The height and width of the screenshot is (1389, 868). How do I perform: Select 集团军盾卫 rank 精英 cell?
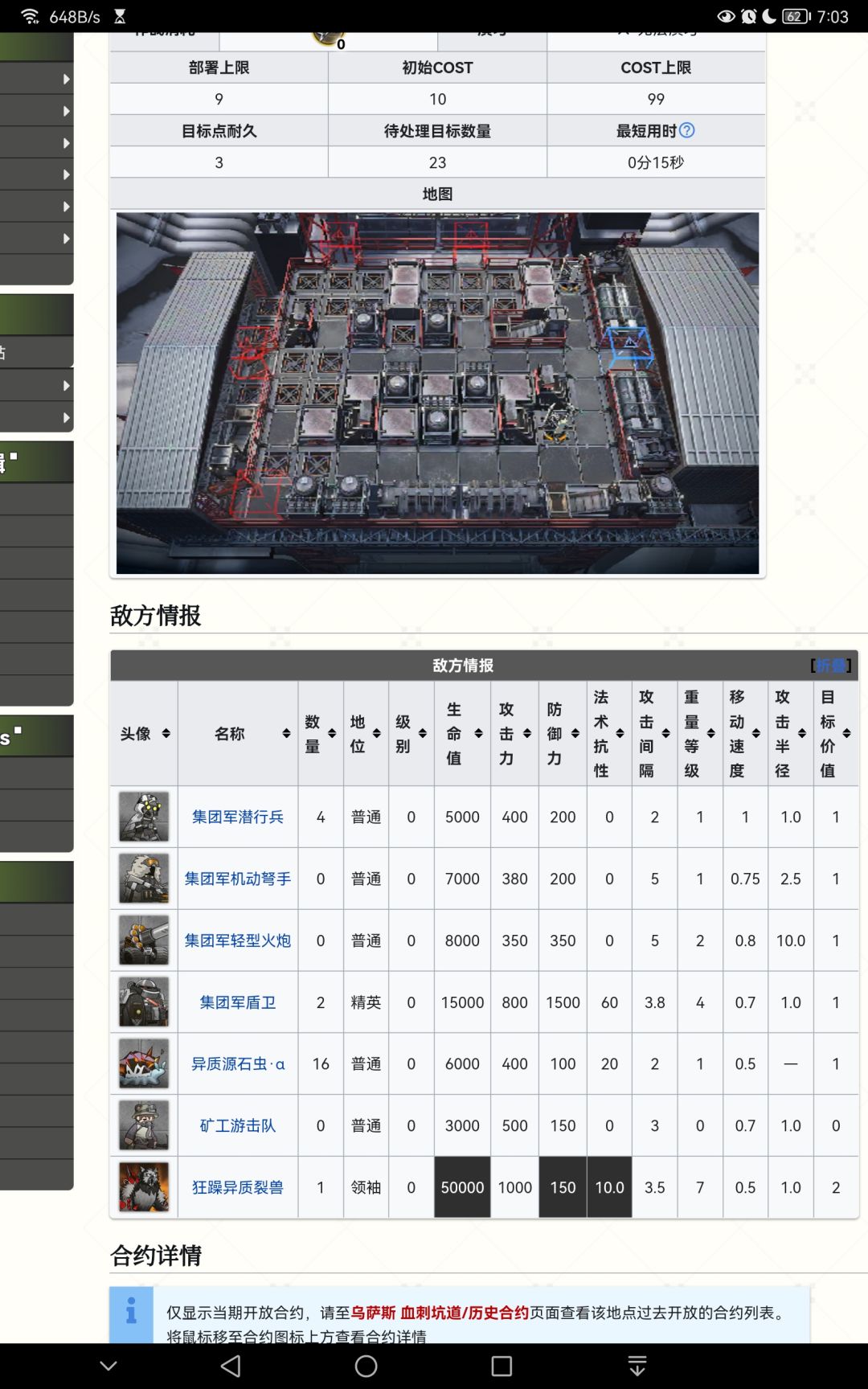pos(366,1002)
